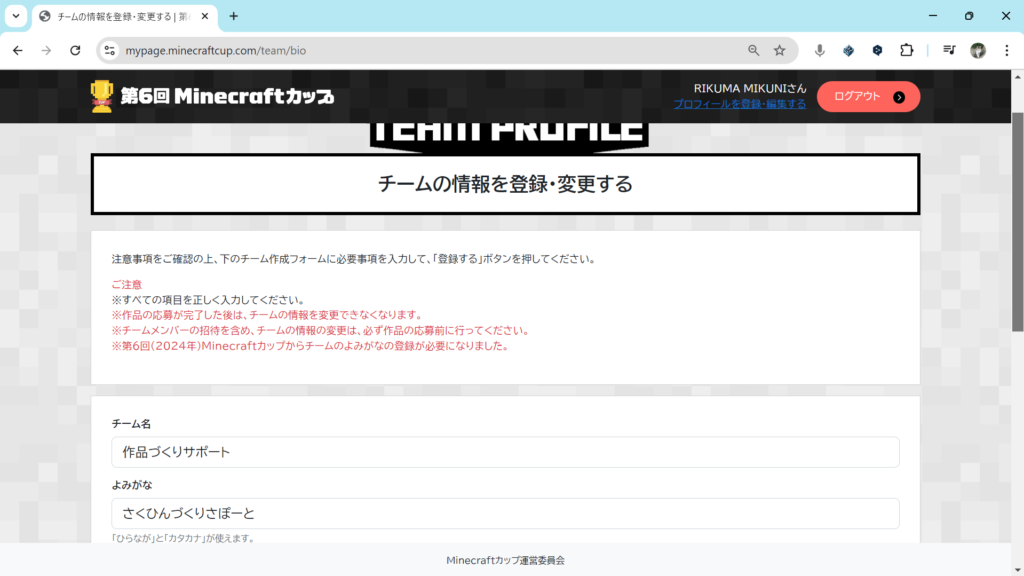This screenshot has width=1024, height=576.
Task: Open プロフィールを登録・編集する link
Action: coord(739,104)
